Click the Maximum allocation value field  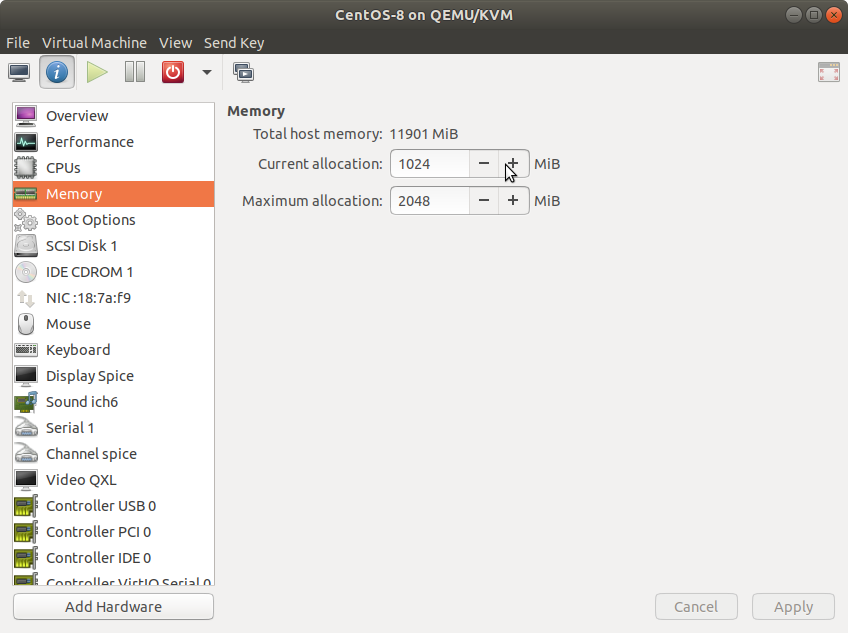[x=430, y=201]
